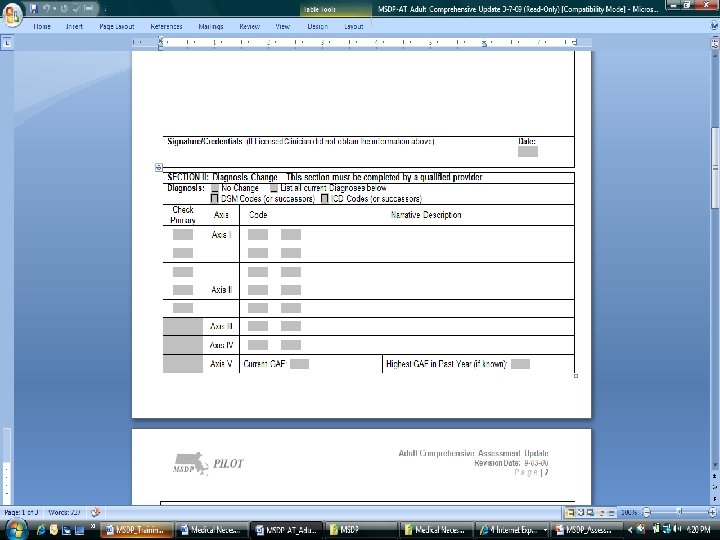Click the Date field by Signature
The width and height of the screenshot is (720, 540).
click(528, 152)
